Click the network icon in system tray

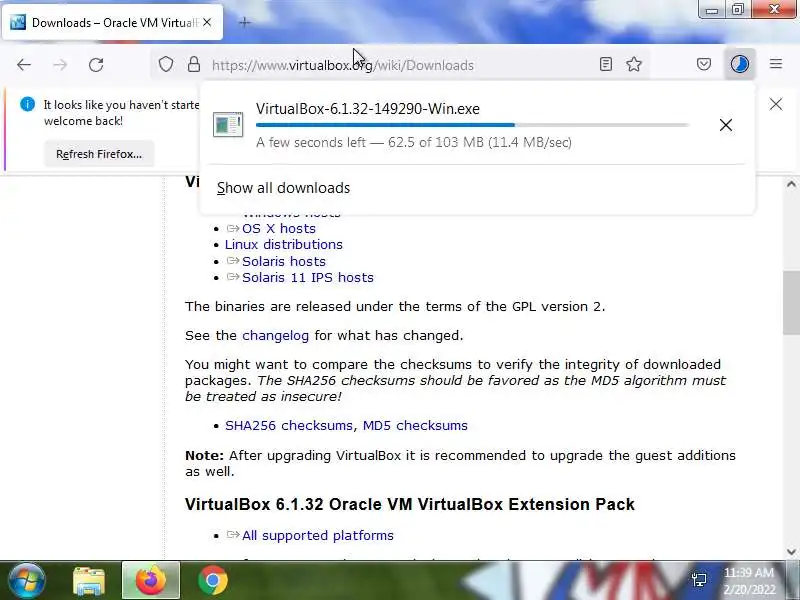tap(699, 580)
